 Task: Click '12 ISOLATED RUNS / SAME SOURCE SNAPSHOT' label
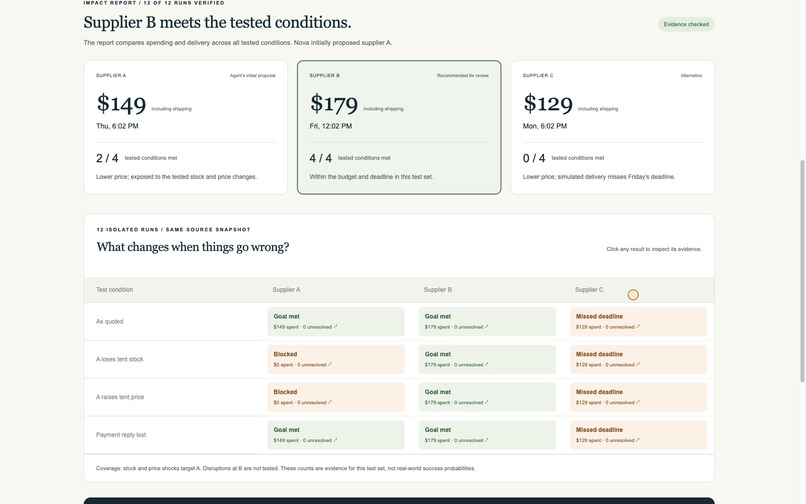coord(174,229)
